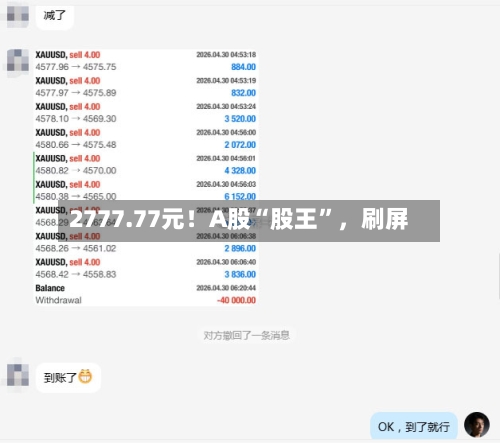This screenshot has height=443, width=500.
Task: Click the avatar beside the 到账了 message
Action: [x=18, y=375]
